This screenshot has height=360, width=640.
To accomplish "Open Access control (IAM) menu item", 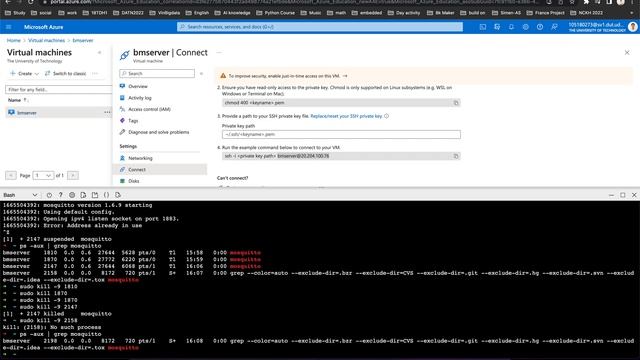I will [x=149, y=109].
